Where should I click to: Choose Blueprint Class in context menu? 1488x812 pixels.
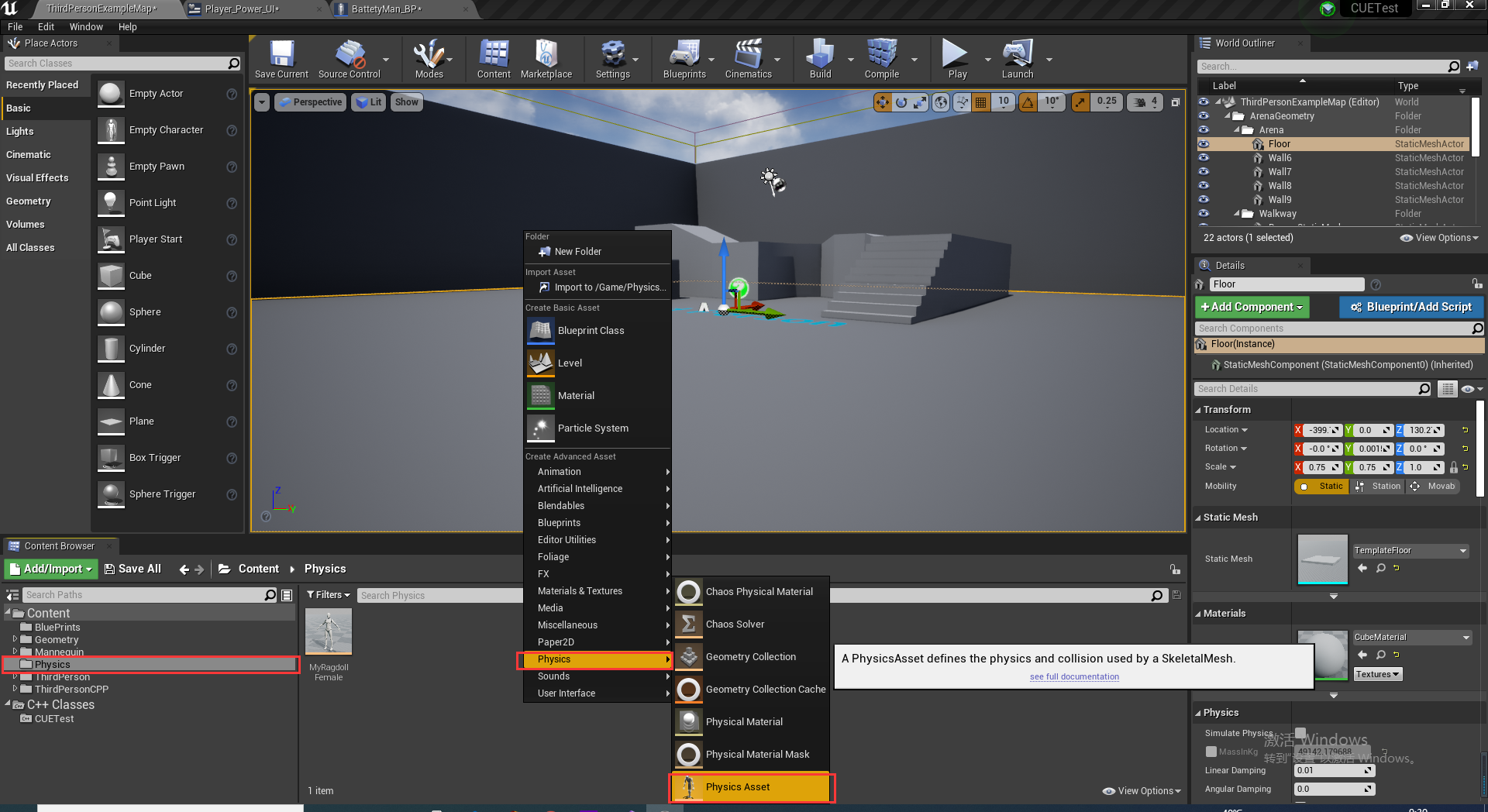(x=597, y=331)
